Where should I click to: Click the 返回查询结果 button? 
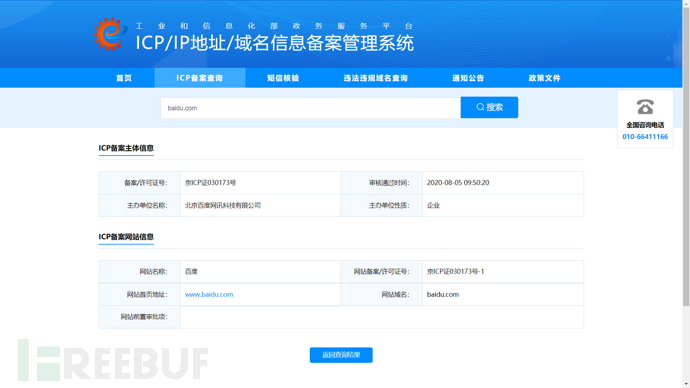click(x=341, y=355)
